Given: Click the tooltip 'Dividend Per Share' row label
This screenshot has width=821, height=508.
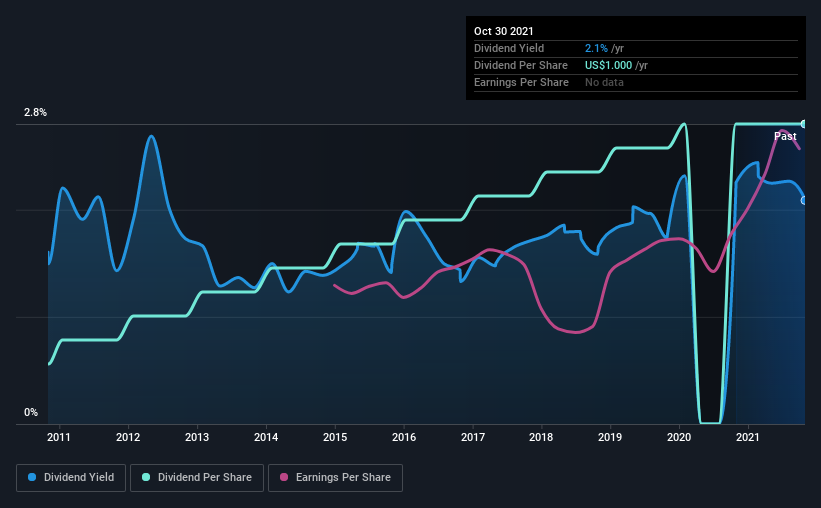Looking at the screenshot, I should tap(520, 65).
